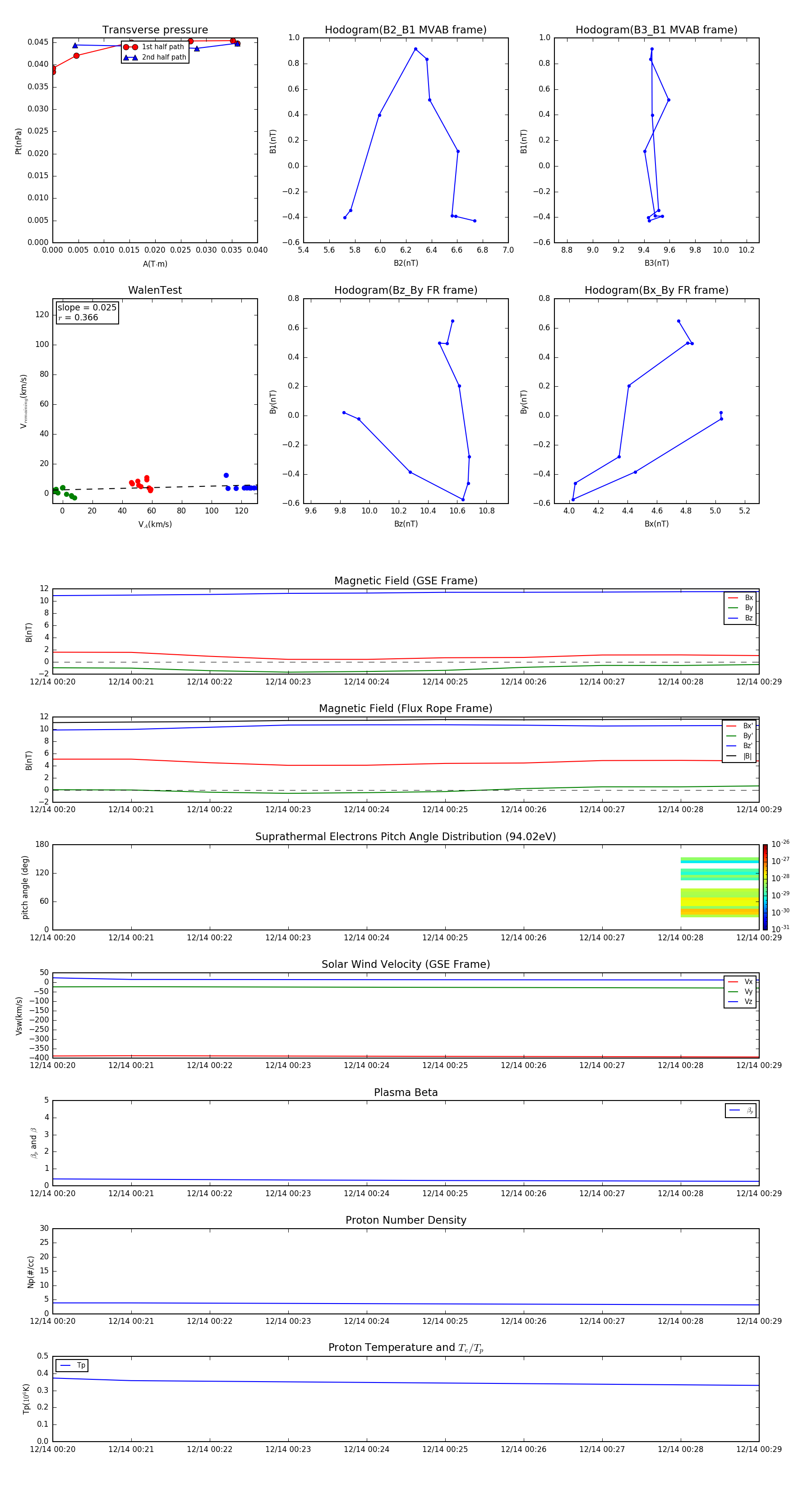
Task: Click 'Bx(nT)' x-axis label of hodogram
Action: coord(656,524)
